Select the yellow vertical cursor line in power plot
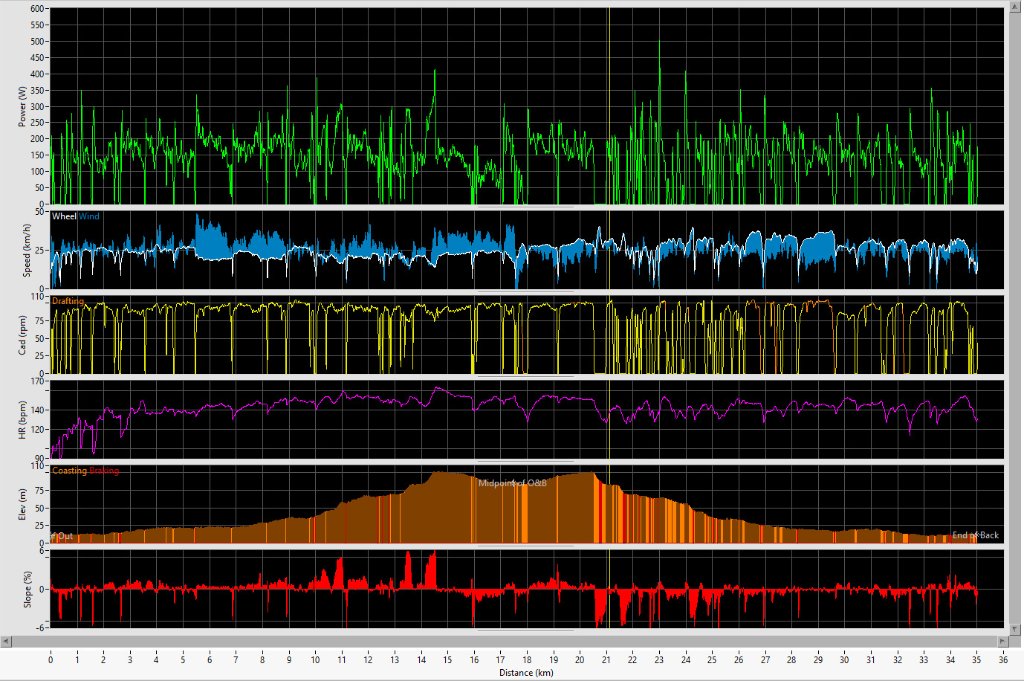This screenshot has width=1024, height=681. [x=608, y=100]
